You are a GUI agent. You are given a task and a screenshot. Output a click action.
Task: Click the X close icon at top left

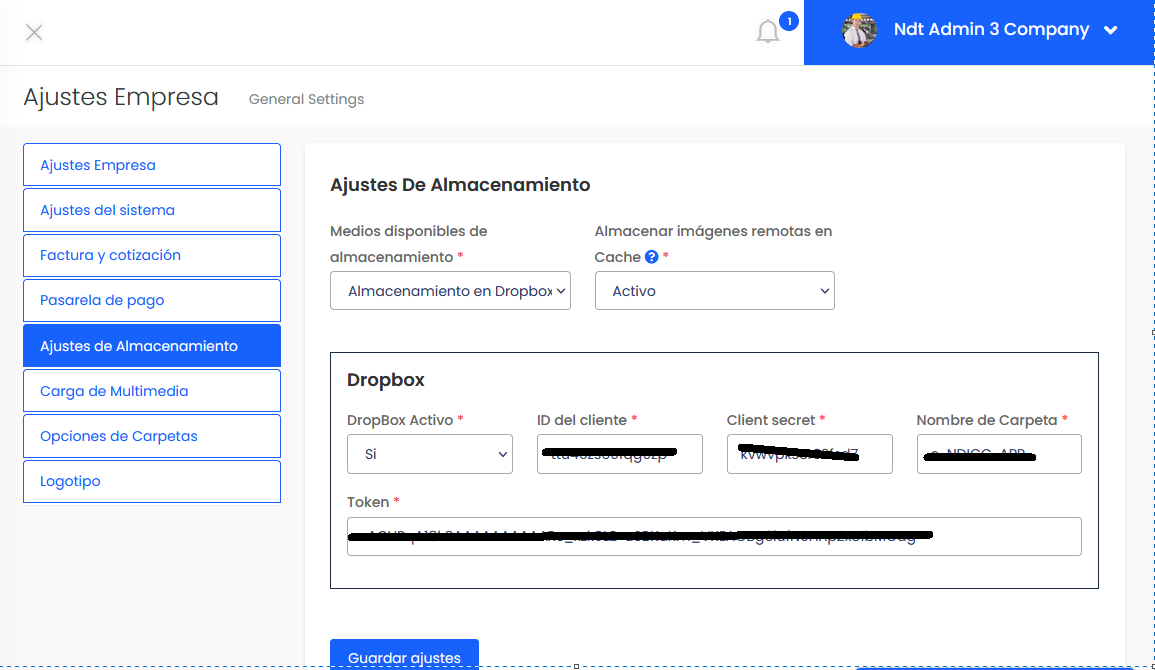click(x=34, y=32)
